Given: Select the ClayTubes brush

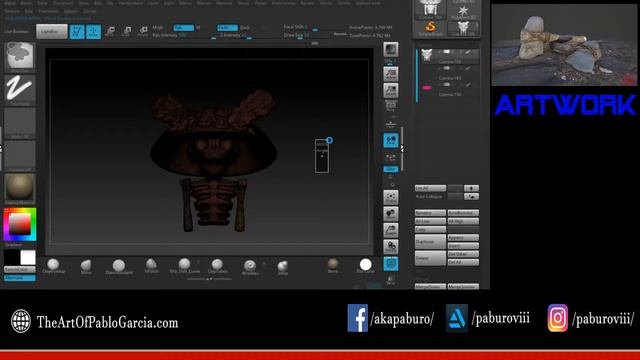Looking at the screenshot, I should pyautogui.click(x=218, y=266).
